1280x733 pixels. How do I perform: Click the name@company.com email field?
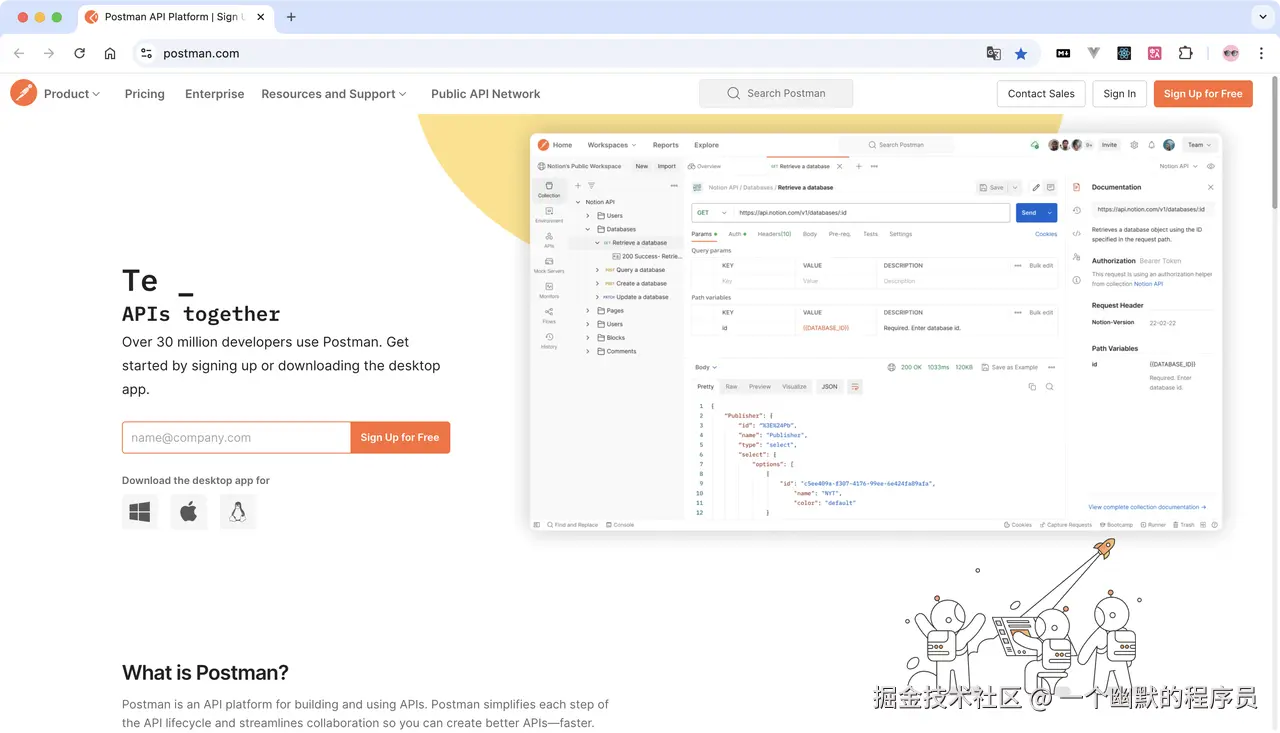click(x=236, y=437)
